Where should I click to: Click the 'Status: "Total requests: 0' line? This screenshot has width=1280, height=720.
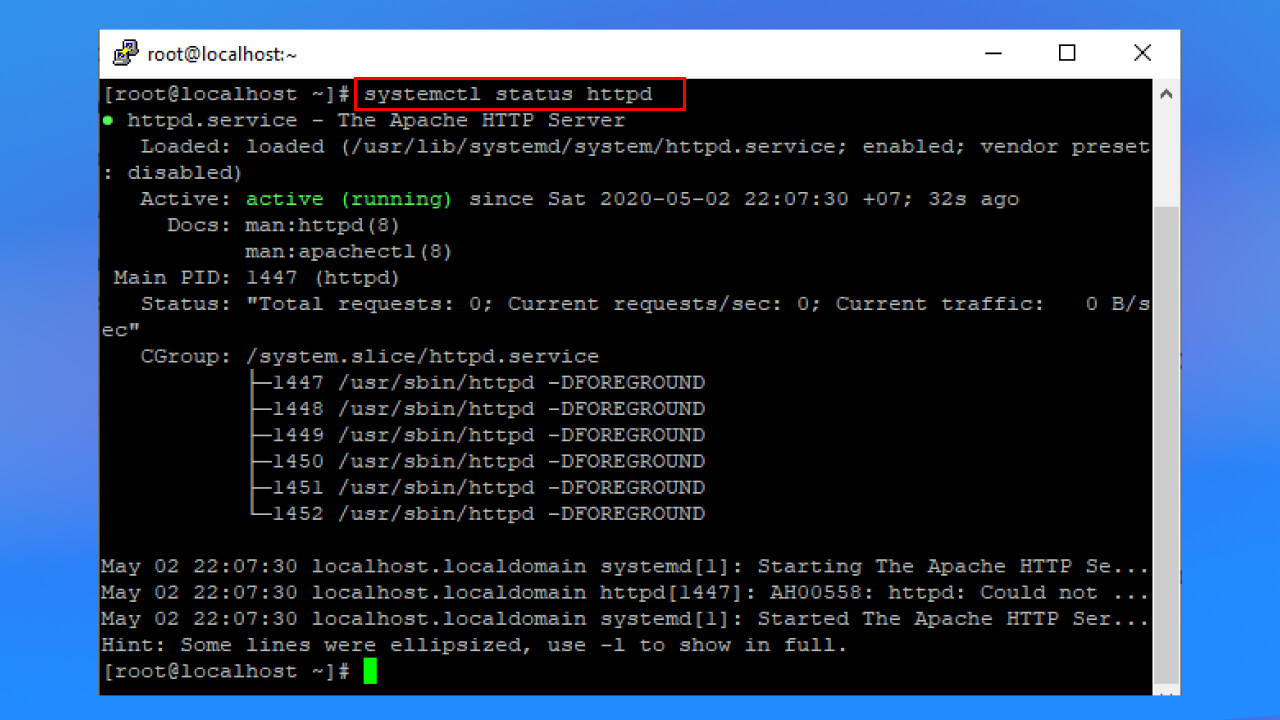[645, 304]
